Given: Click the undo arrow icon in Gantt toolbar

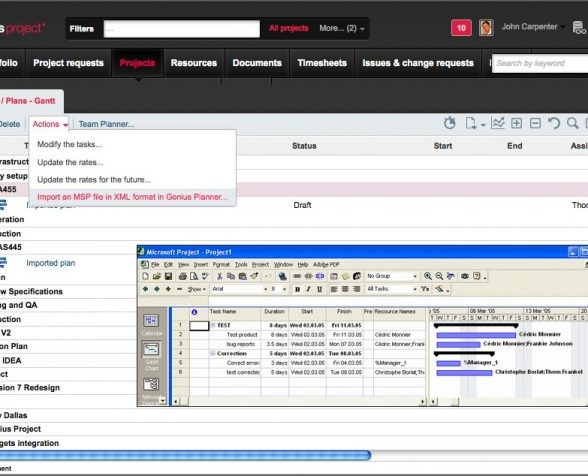Looking at the screenshot, I should (x=554, y=123).
